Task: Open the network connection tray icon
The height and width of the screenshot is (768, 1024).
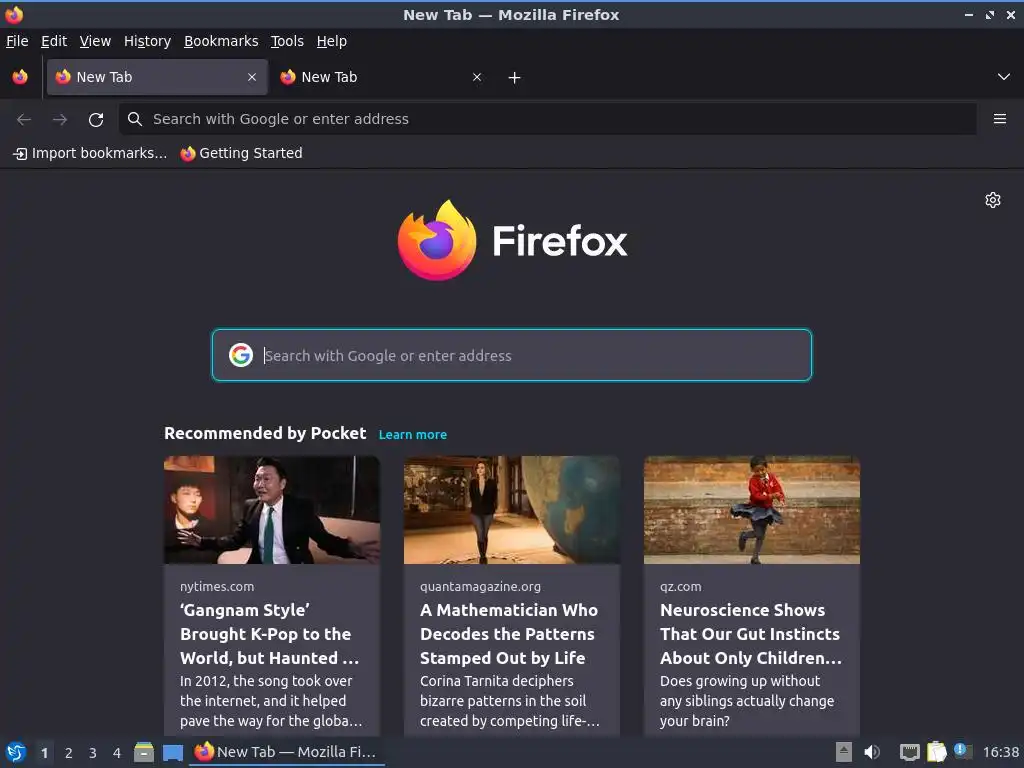Action: coord(909,752)
